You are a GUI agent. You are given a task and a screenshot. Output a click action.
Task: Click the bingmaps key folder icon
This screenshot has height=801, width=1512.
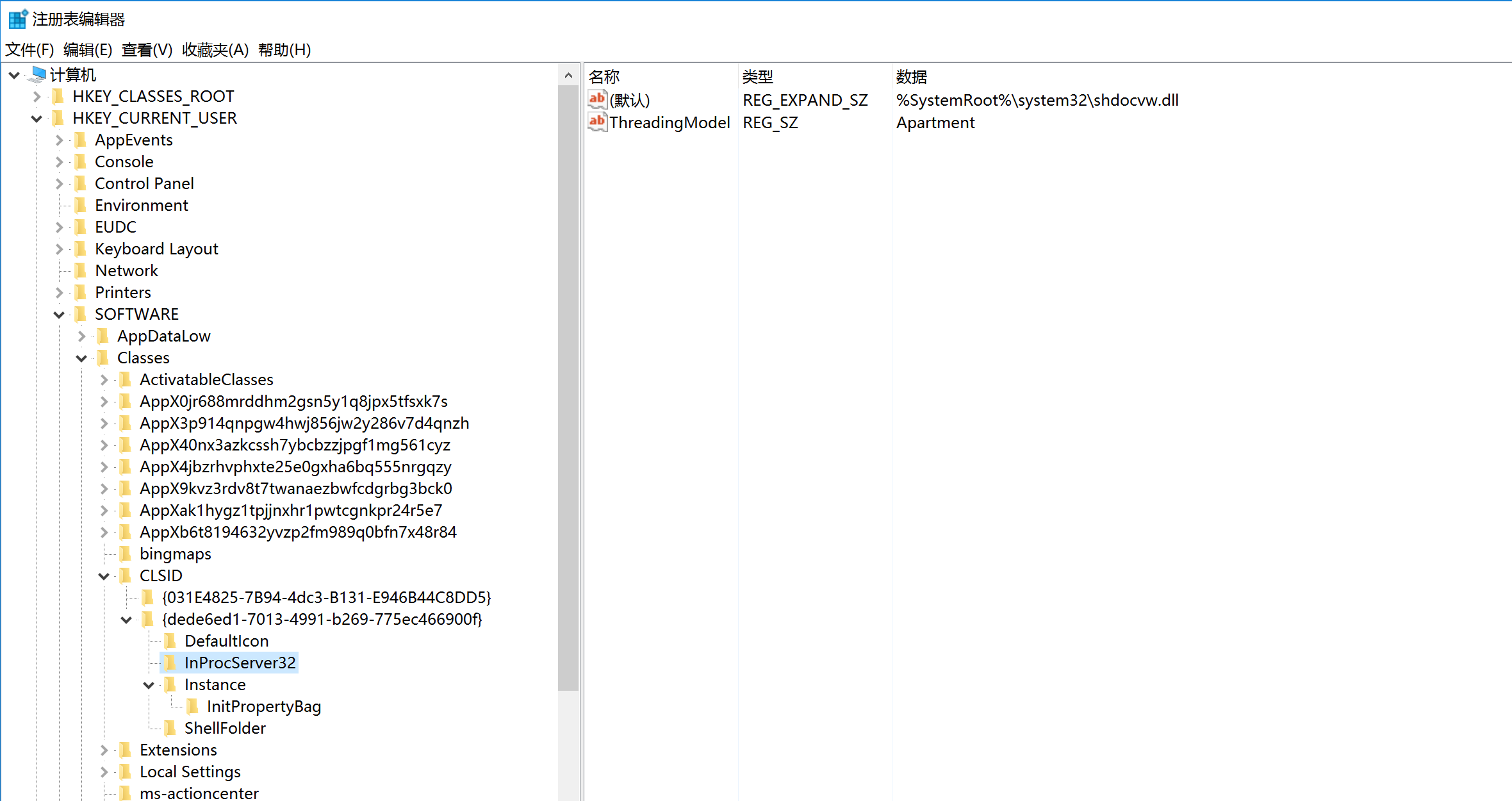125,554
